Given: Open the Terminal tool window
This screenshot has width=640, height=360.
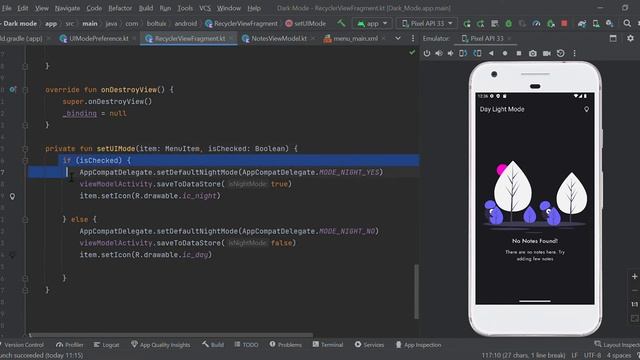Looking at the screenshot, I should (328, 345).
